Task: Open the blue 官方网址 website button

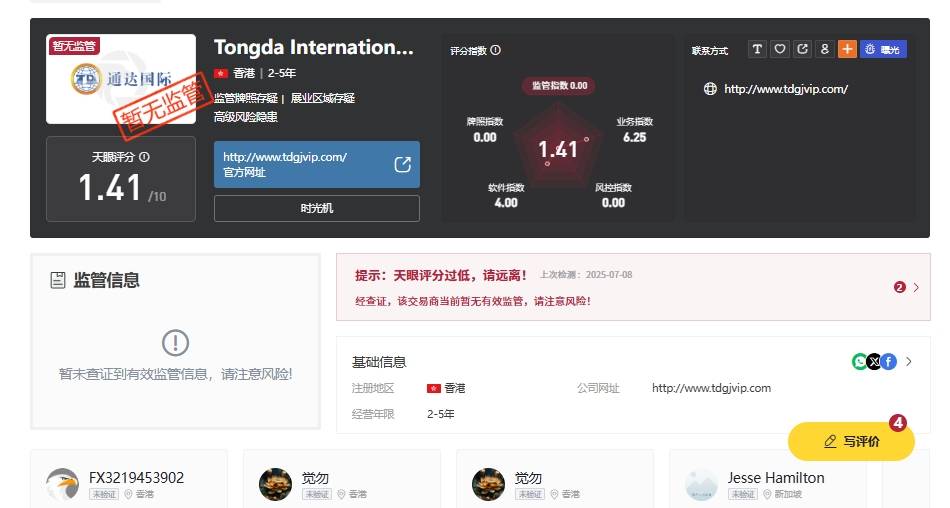Action: pos(316,164)
